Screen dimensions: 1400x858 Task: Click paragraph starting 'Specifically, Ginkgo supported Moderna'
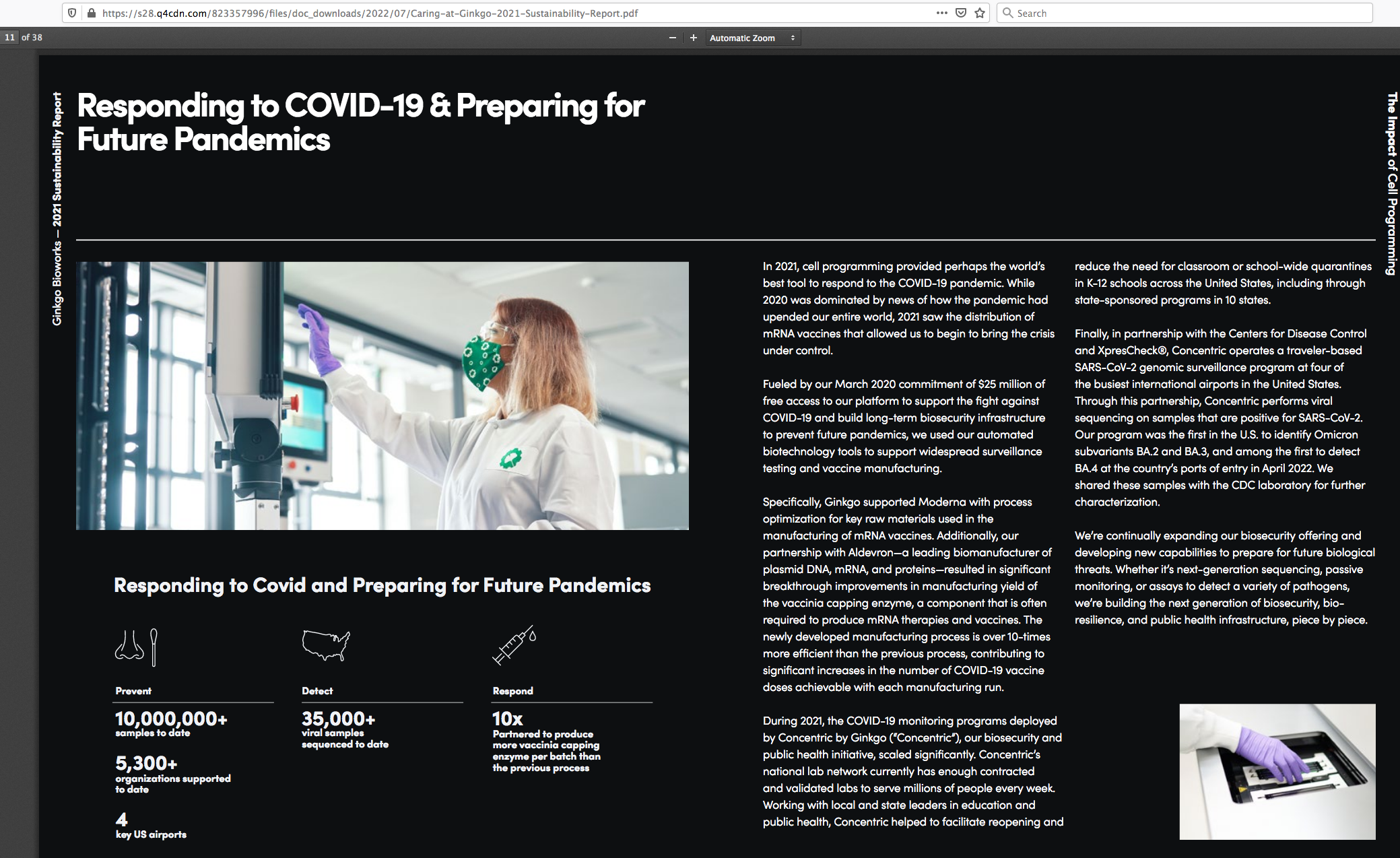907,595
